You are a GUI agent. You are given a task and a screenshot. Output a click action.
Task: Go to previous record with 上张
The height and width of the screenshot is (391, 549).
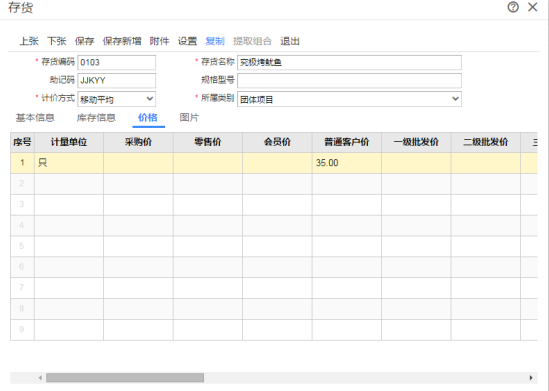click(x=29, y=41)
